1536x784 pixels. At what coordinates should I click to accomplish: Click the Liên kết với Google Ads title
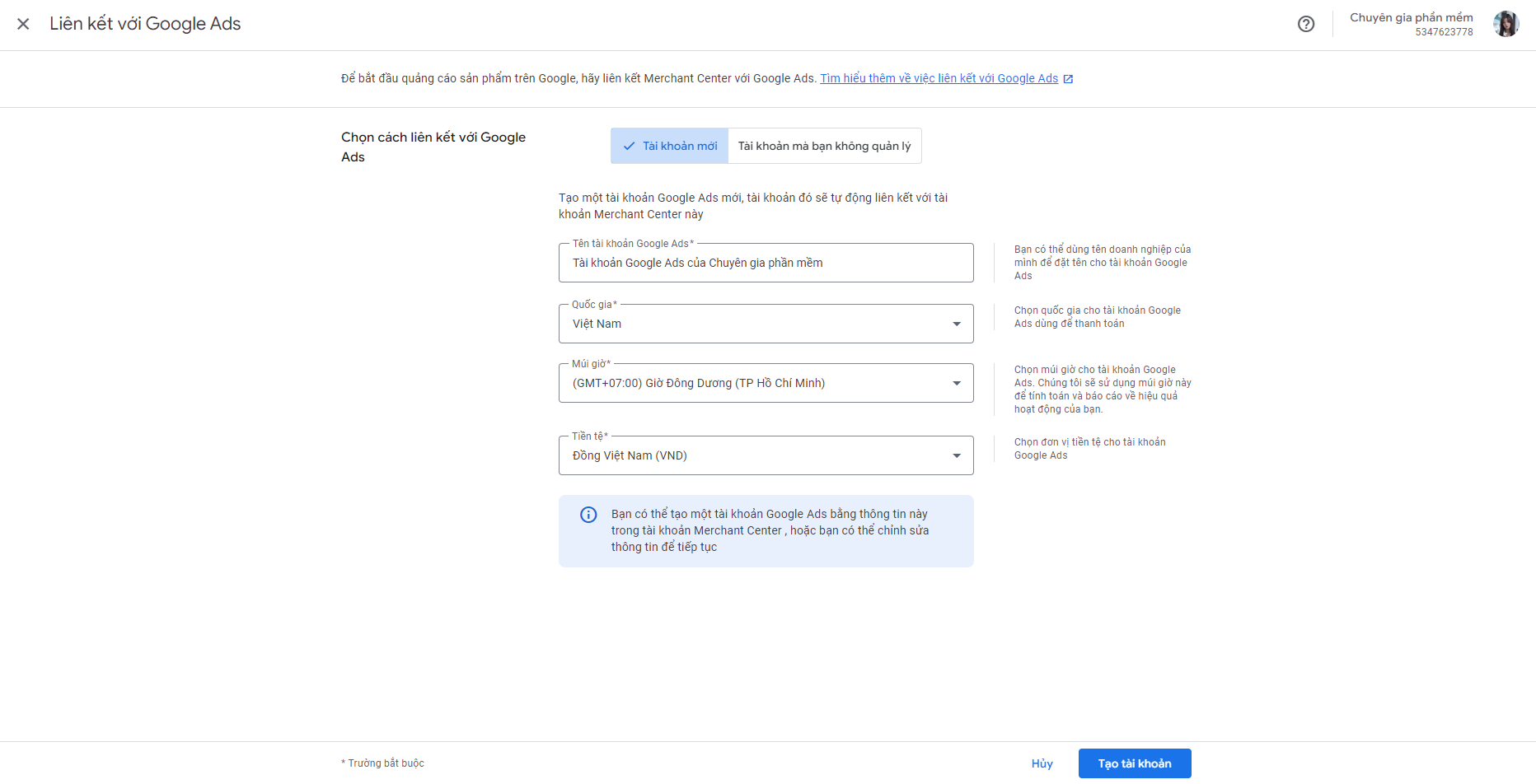click(145, 24)
